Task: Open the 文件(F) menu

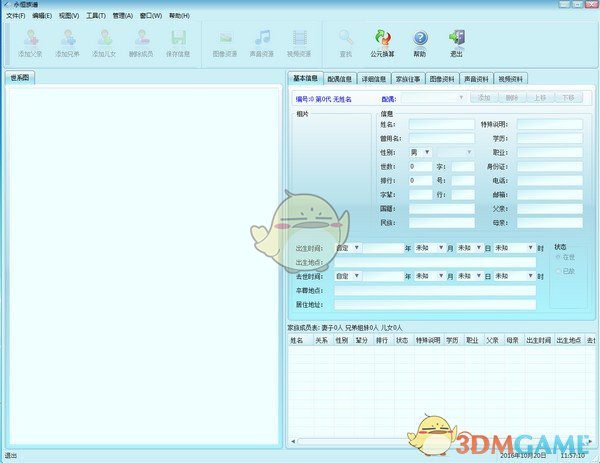Action: coord(16,16)
